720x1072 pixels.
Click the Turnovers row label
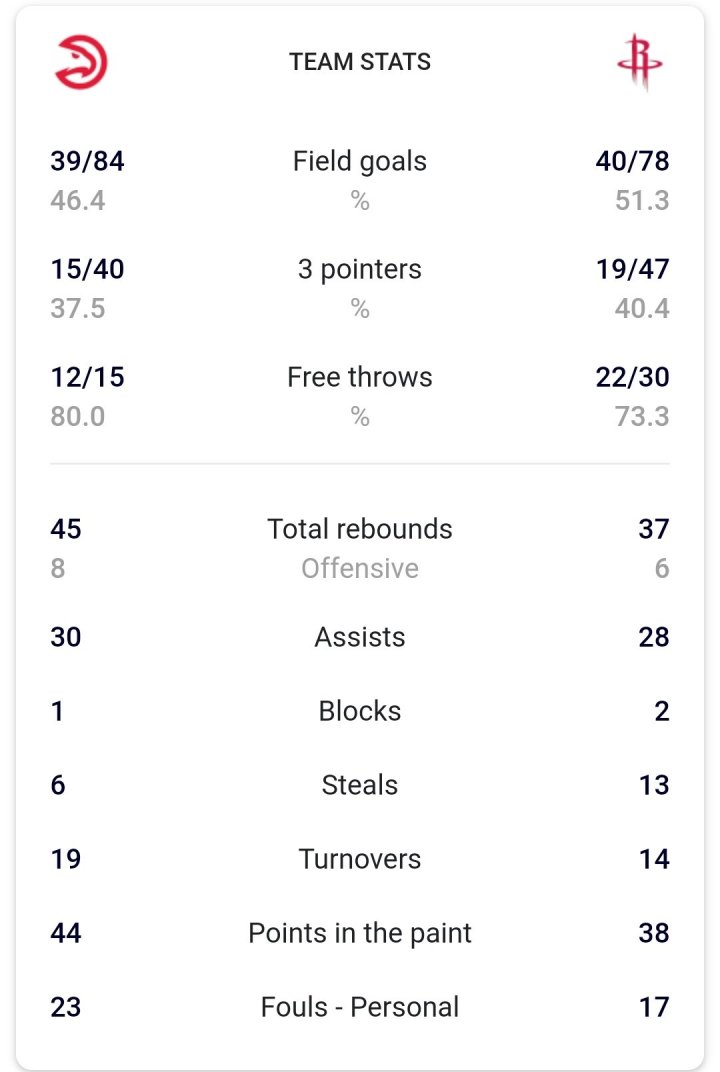(360, 859)
